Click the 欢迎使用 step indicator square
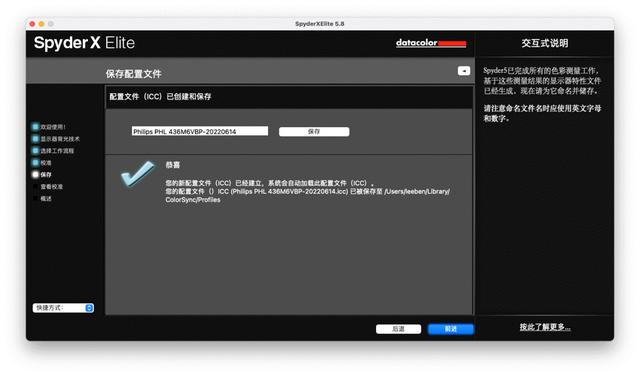Screen dimensions: 640x375 pos(36,127)
